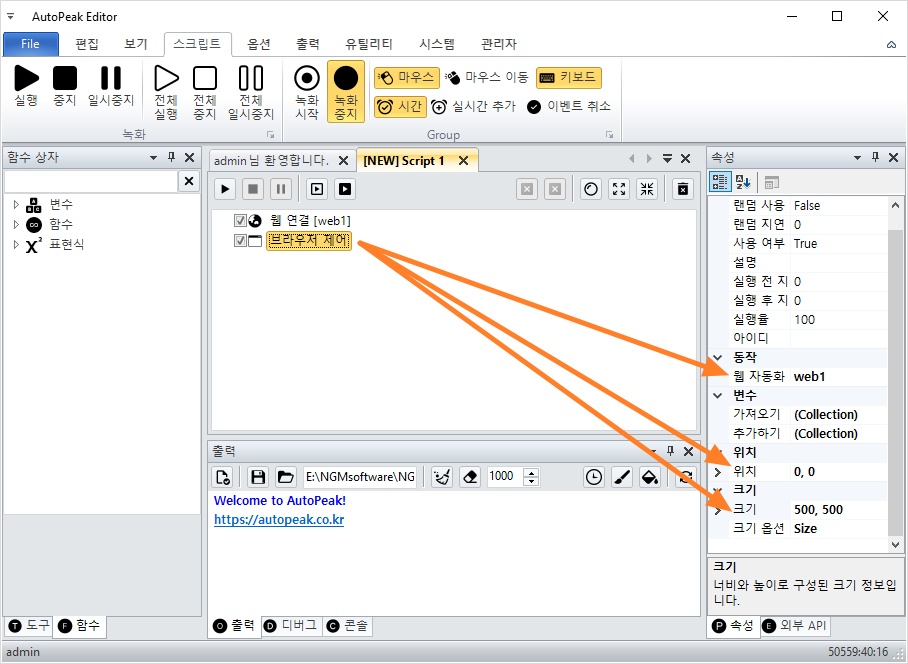Viewport: 908px width, 664px height.
Task: Toggle the 마우스 recording option
Action: 407,78
